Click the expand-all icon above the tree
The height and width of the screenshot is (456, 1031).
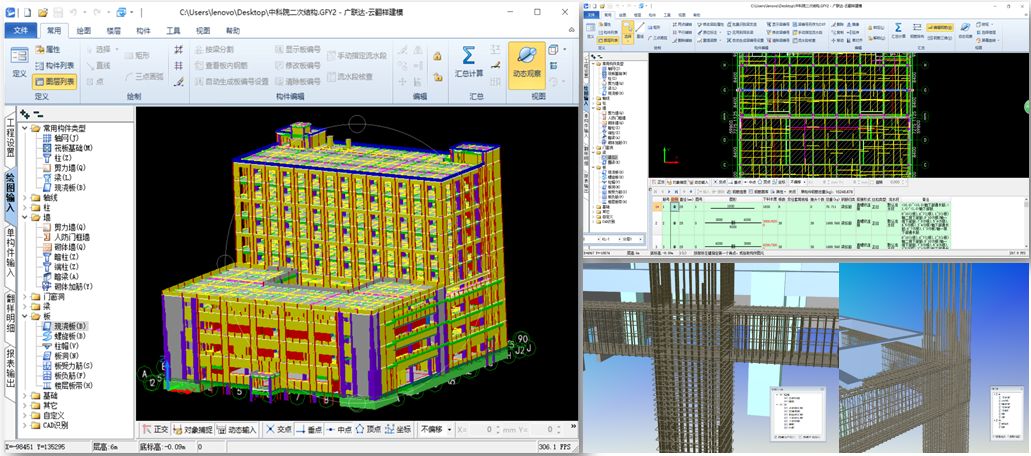25,114
